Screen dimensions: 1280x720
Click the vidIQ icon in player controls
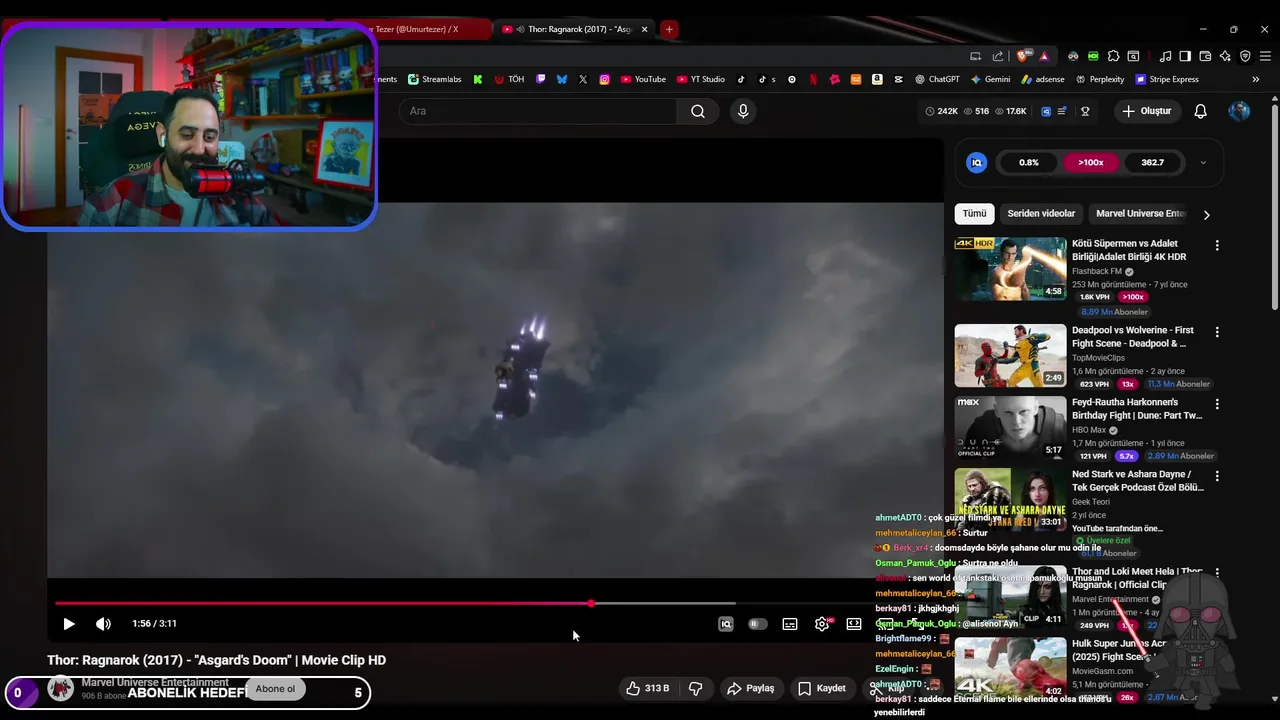tap(726, 624)
